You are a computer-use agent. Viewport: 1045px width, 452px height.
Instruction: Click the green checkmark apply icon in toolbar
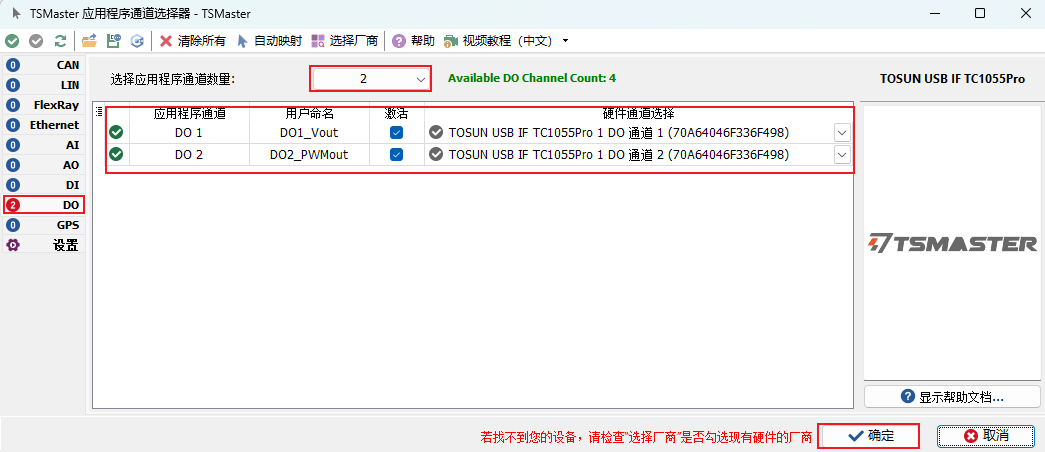tap(11, 41)
